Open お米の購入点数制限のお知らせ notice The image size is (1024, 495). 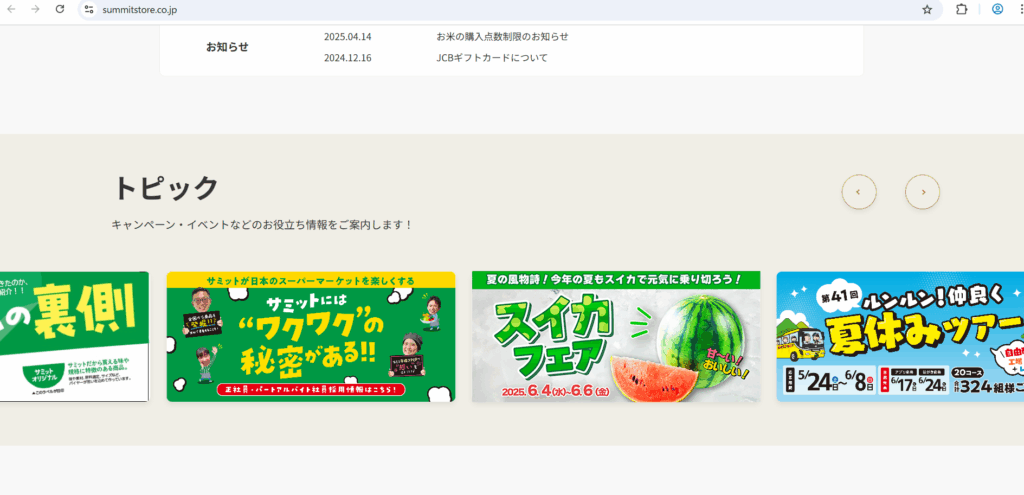(502, 37)
